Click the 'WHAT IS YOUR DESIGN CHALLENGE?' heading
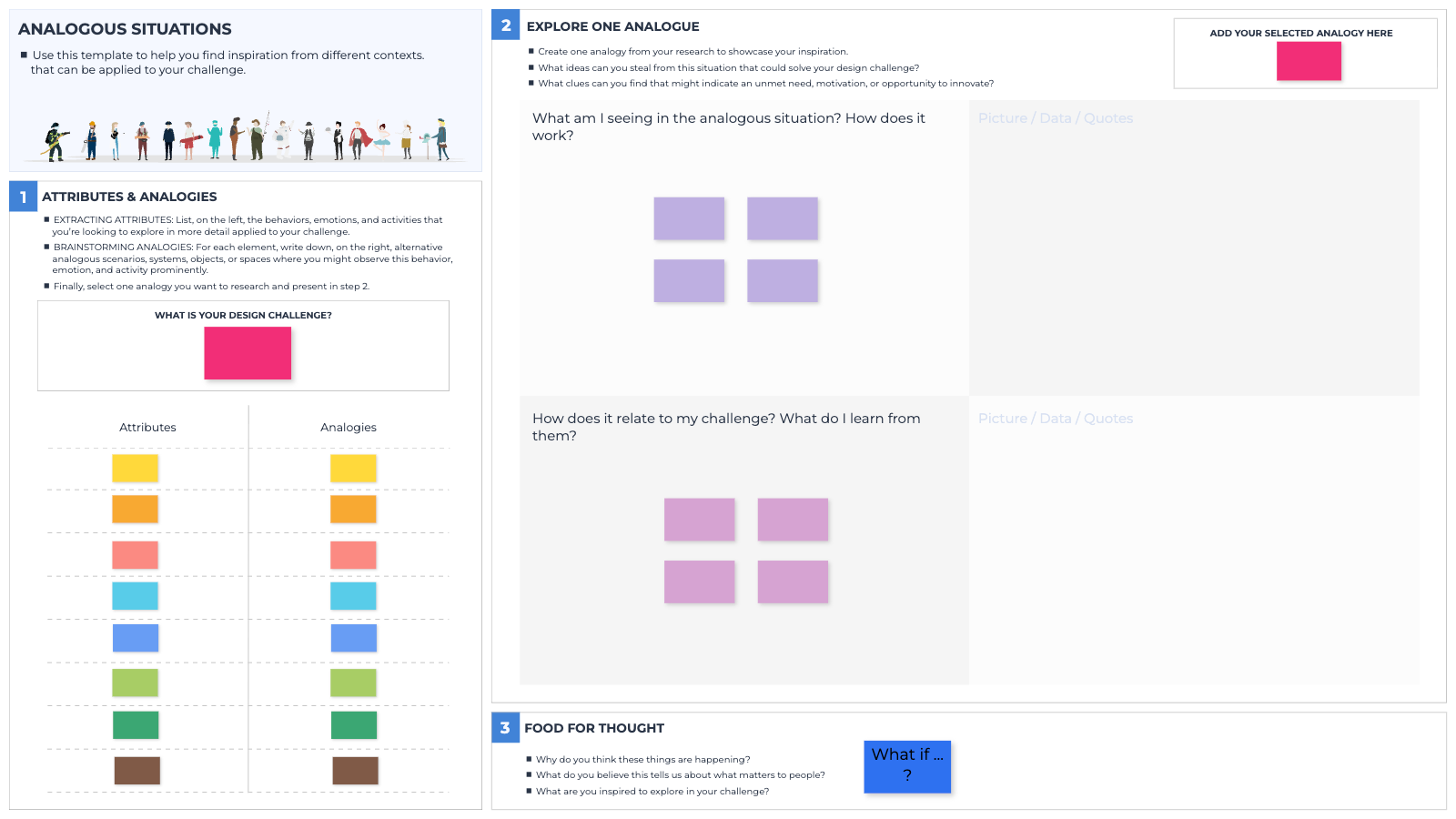This screenshot has height=819, width=1456. click(243, 315)
